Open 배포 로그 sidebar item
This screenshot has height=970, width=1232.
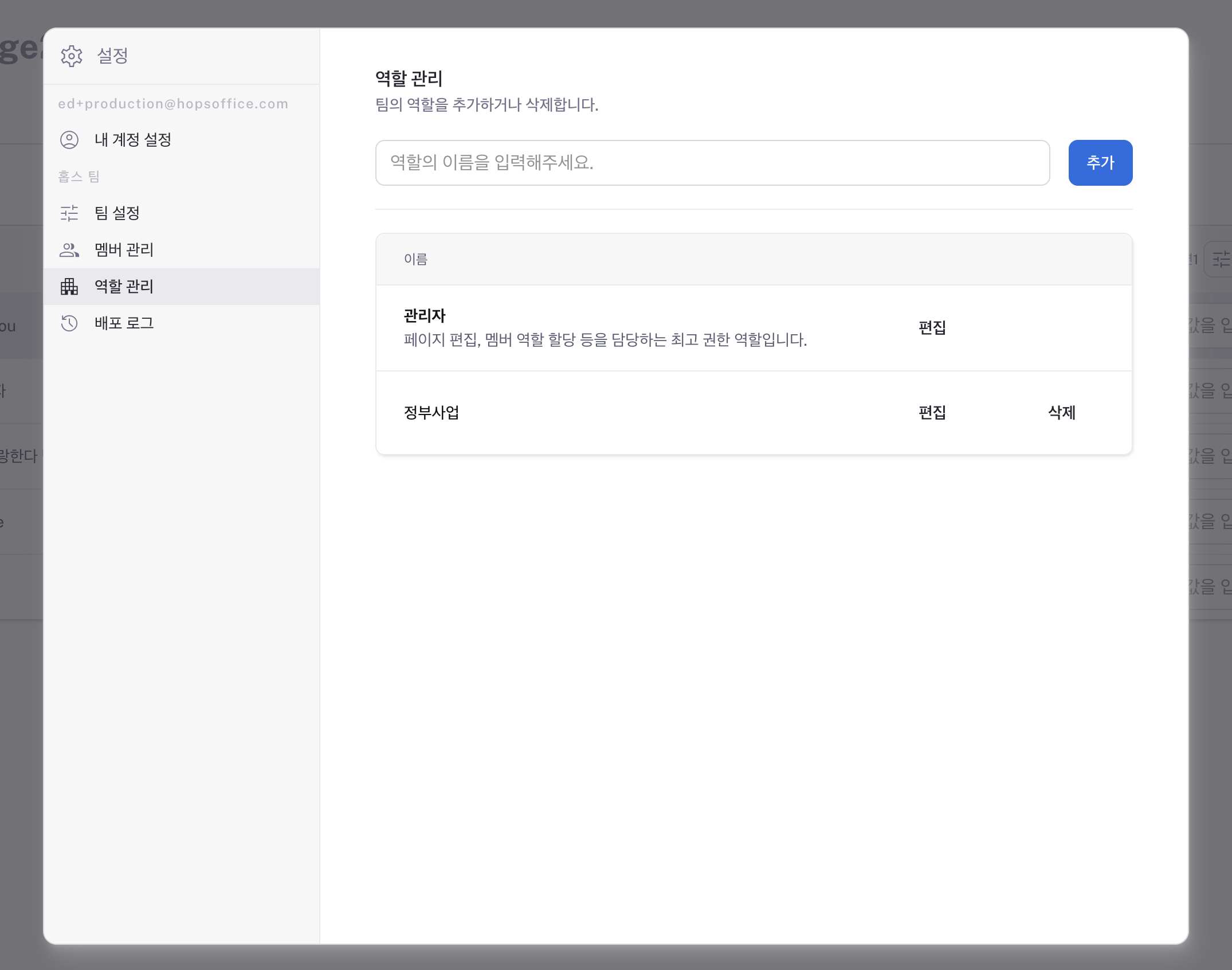coord(182,323)
